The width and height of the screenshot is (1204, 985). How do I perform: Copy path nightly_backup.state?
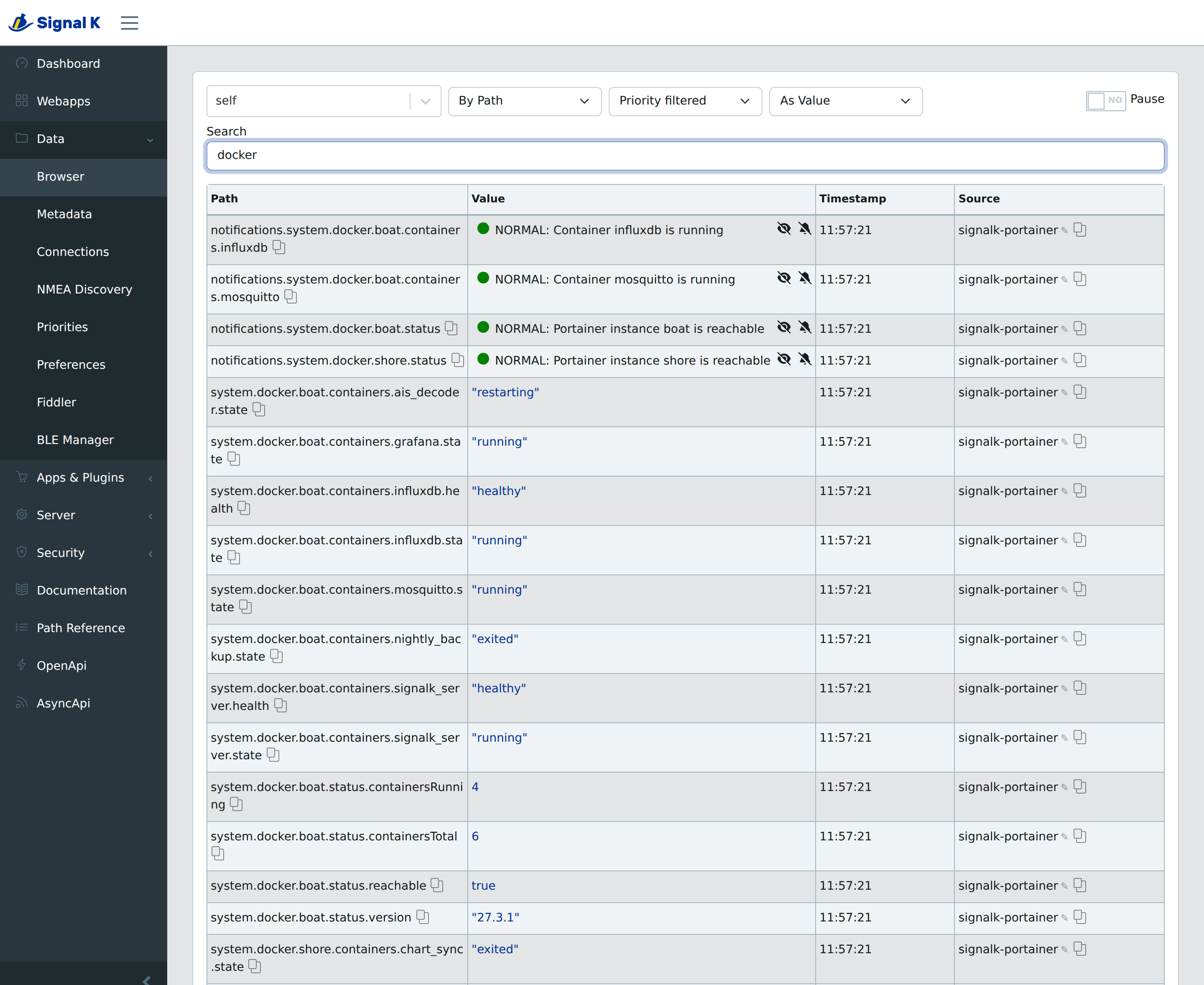click(276, 656)
